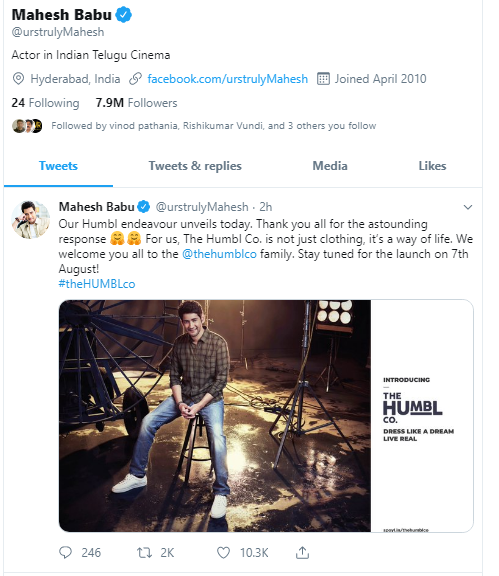Screen dimensions: 499x576
Task: Click the calendar joined-date icon
Action: click(323, 79)
